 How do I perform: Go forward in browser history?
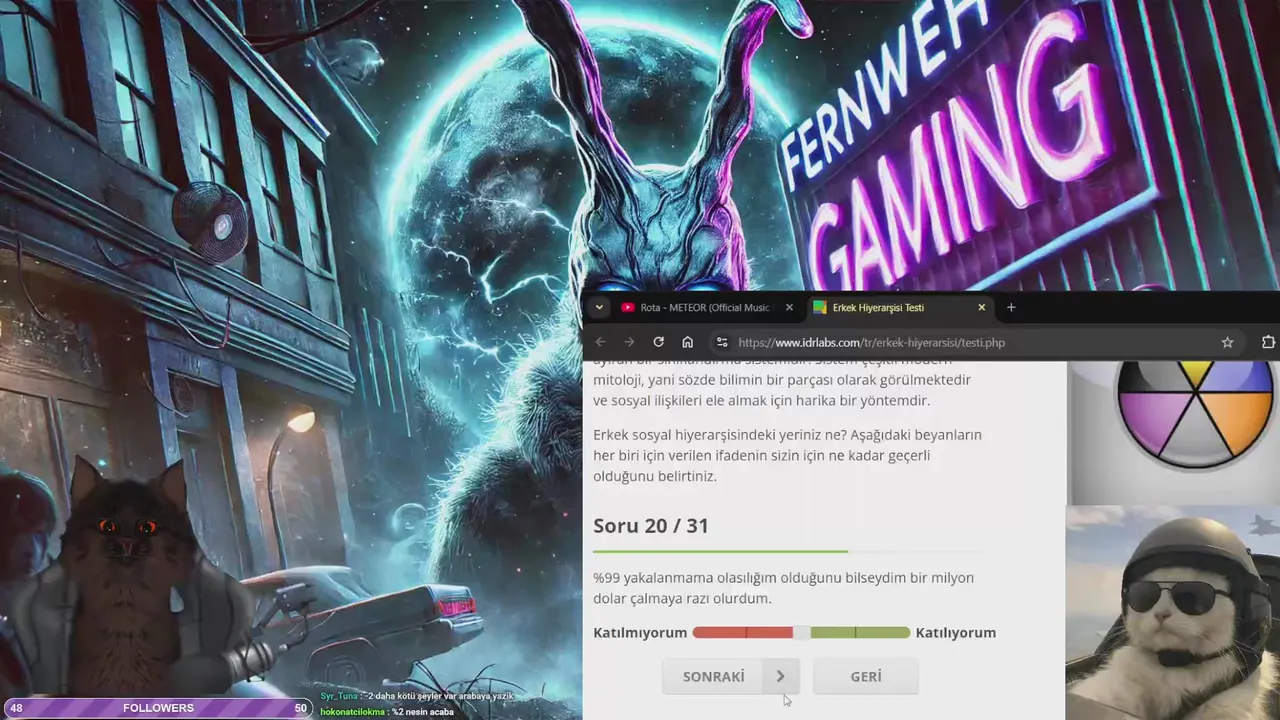click(x=629, y=342)
